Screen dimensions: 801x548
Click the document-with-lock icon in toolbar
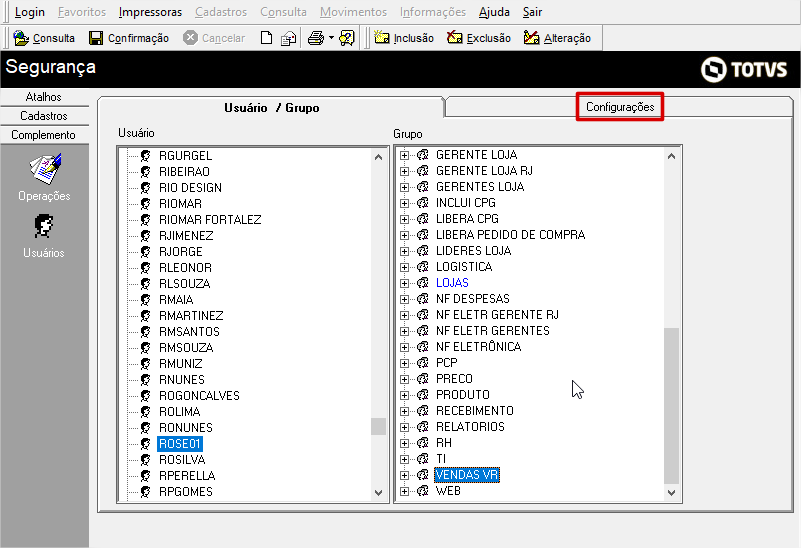coord(289,38)
